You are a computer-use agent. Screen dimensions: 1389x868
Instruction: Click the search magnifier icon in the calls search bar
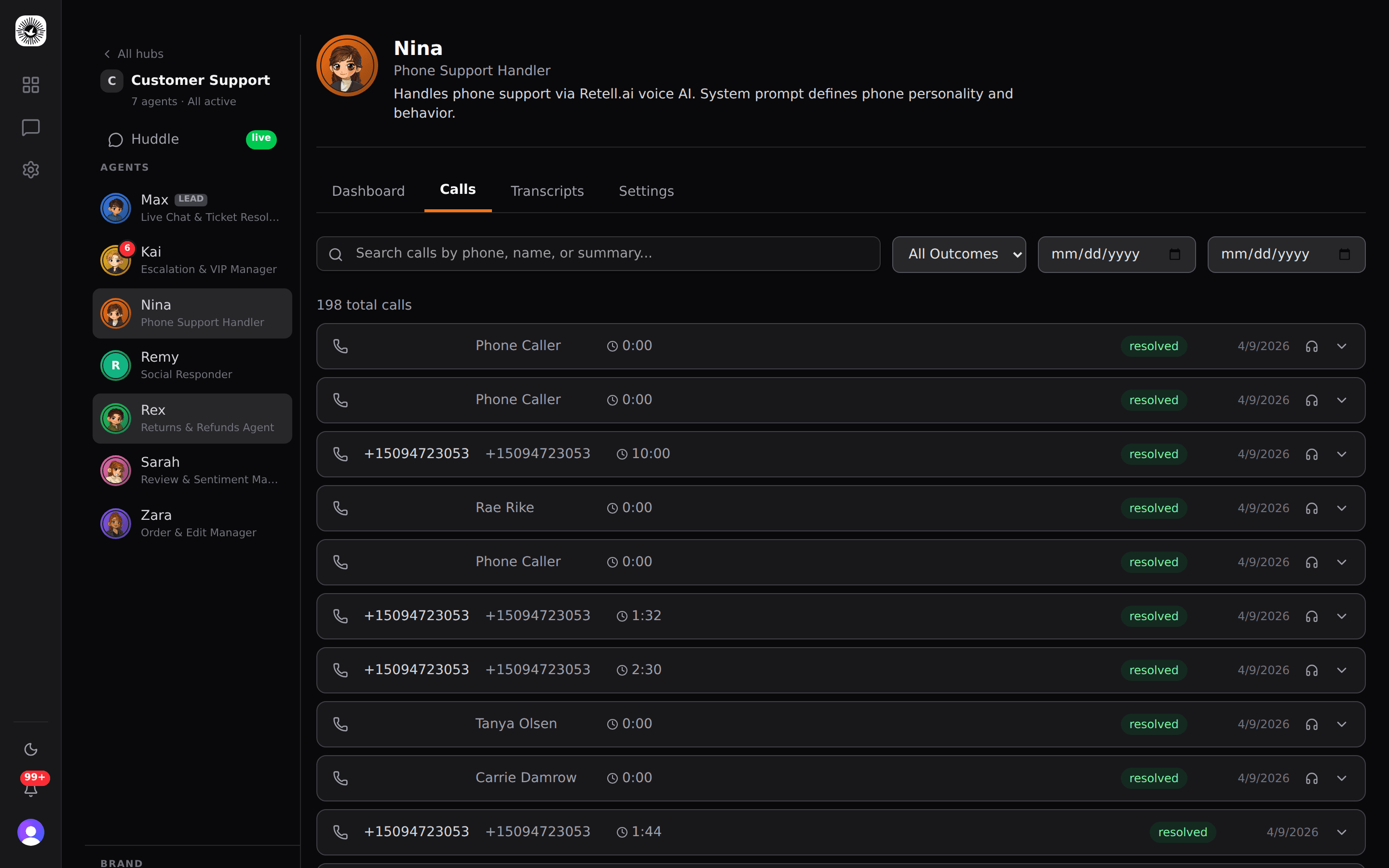[336, 253]
